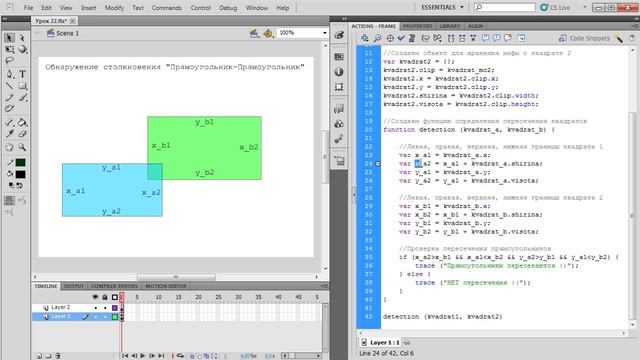
Task: Select the Rectangle tool
Action: coord(22,86)
